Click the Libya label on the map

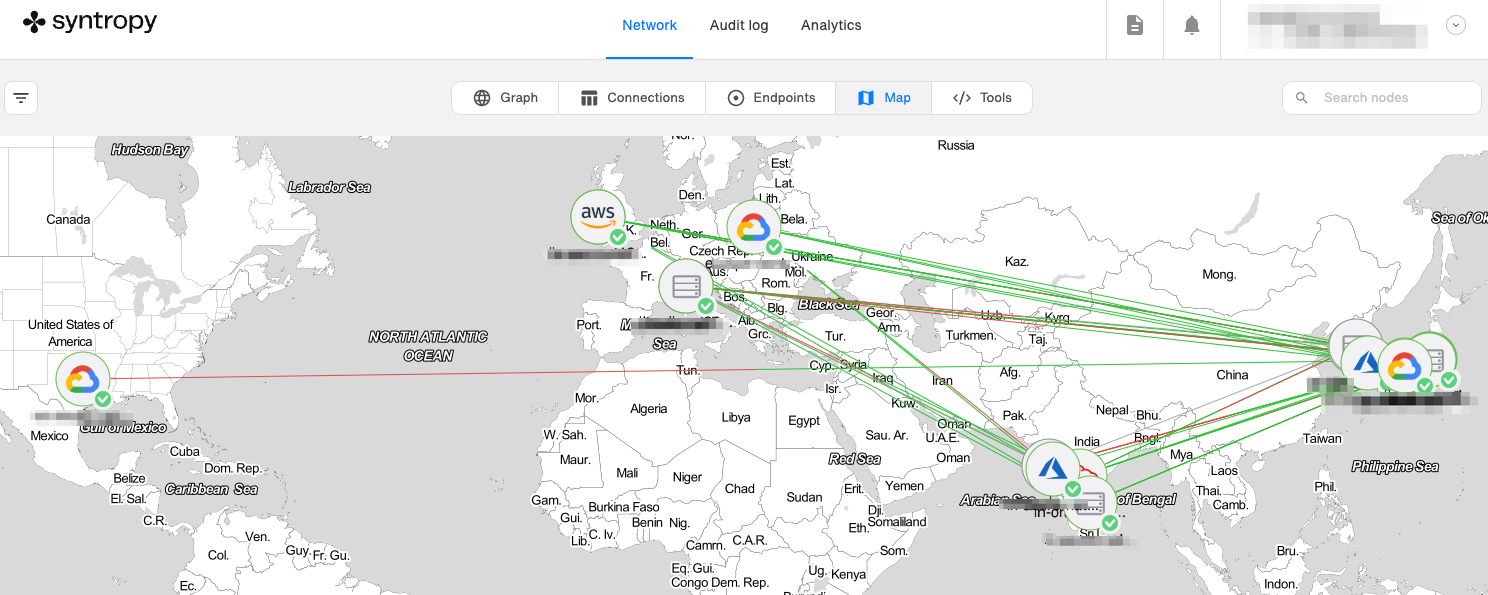[x=735, y=417]
